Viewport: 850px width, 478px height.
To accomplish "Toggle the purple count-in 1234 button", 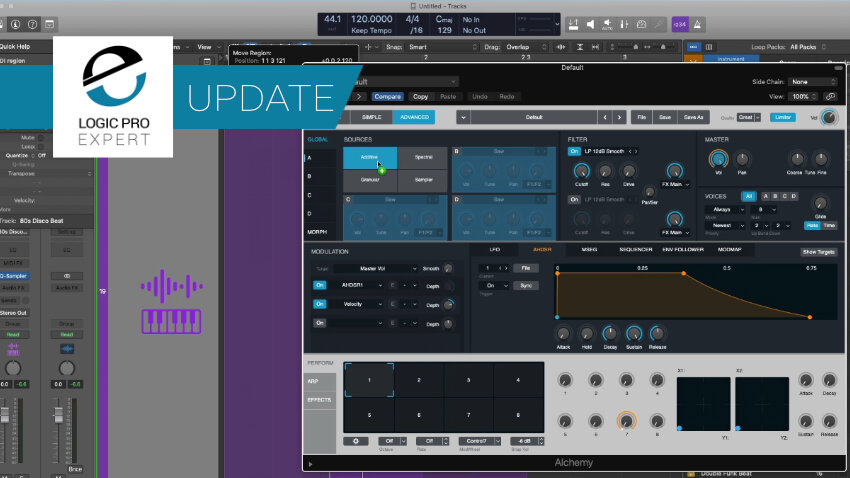I will [x=680, y=24].
